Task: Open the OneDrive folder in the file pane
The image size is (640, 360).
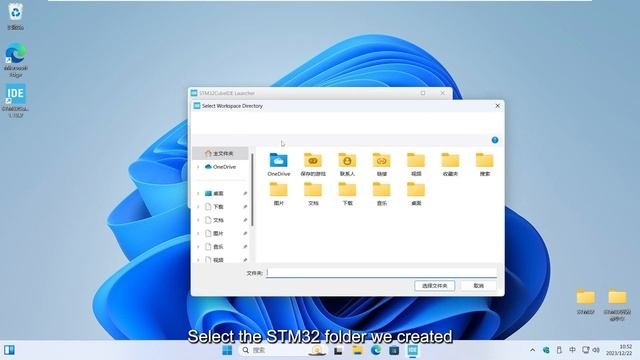Action: click(279, 164)
